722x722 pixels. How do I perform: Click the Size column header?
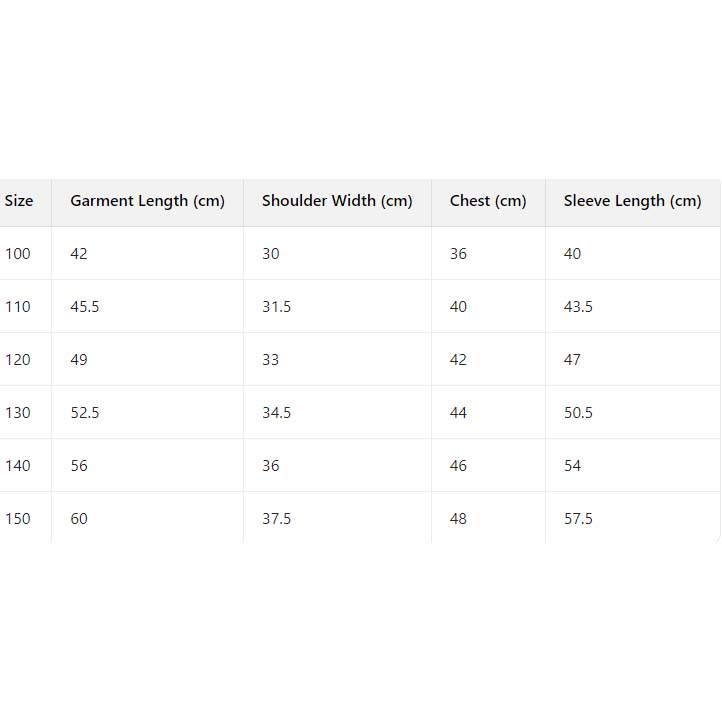19,201
